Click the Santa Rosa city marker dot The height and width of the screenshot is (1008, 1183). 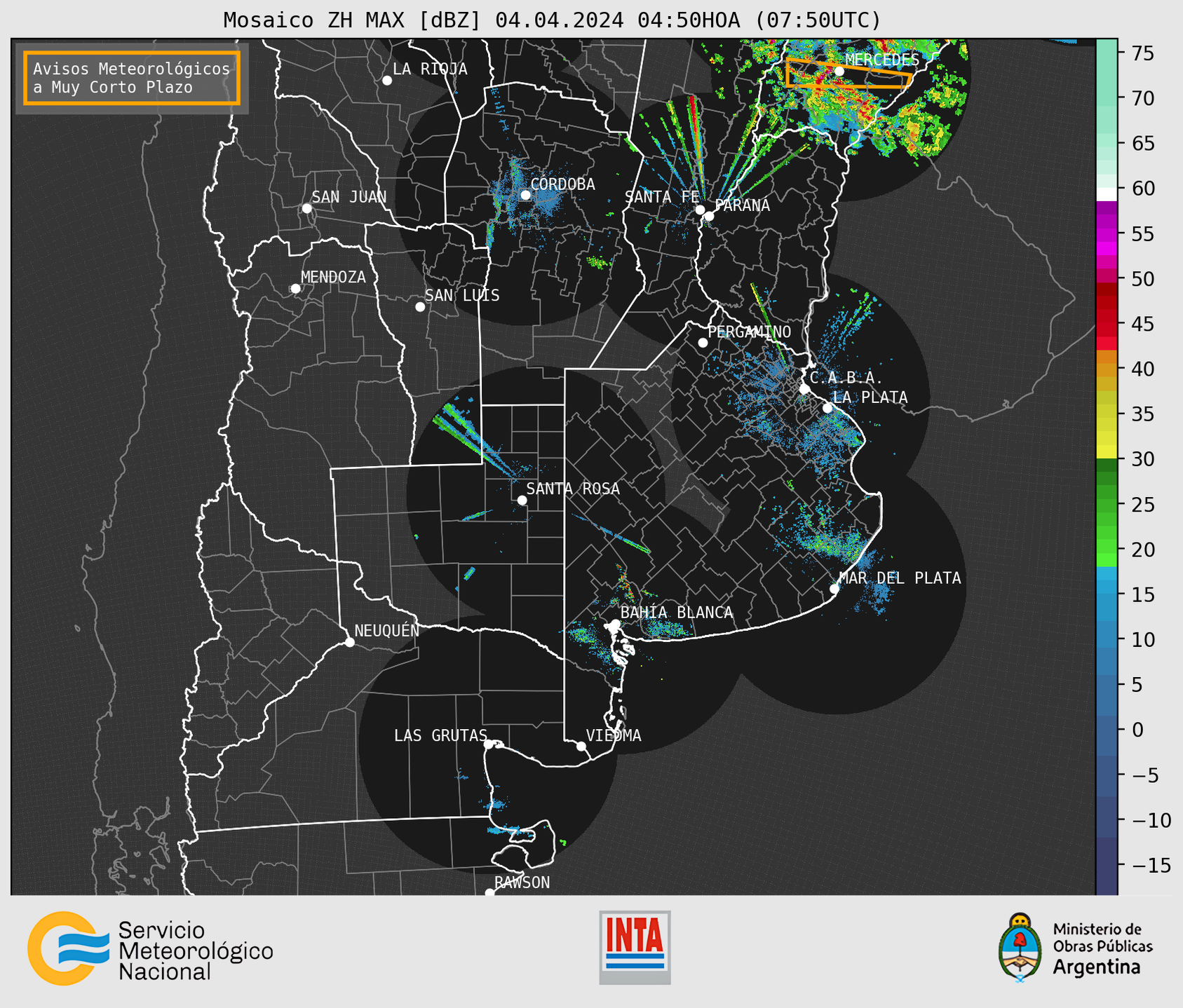pyautogui.click(x=522, y=500)
